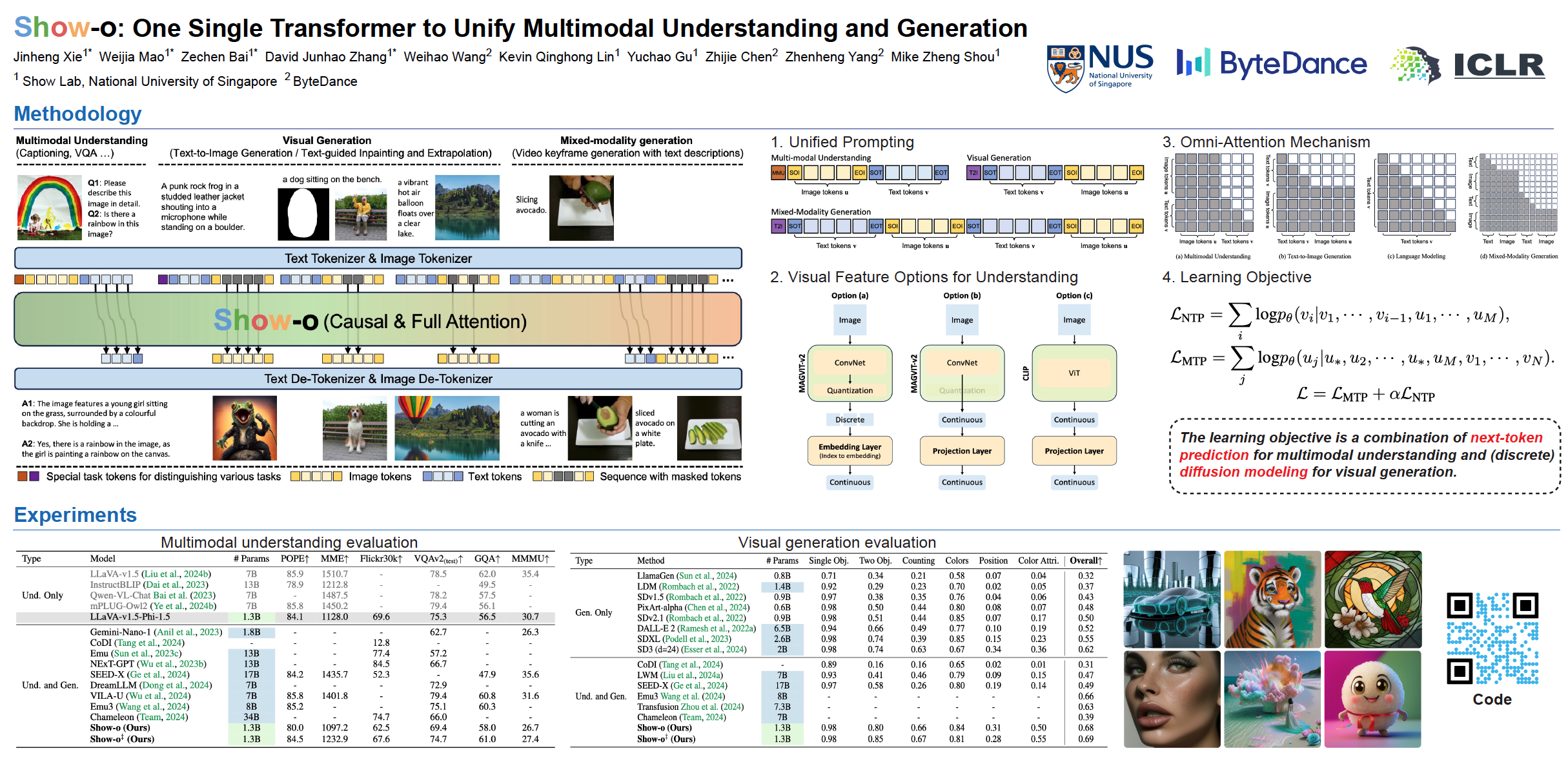Open the Experiments section heading
Viewport: 1568px width, 757px height.
click(x=76, y=515)
